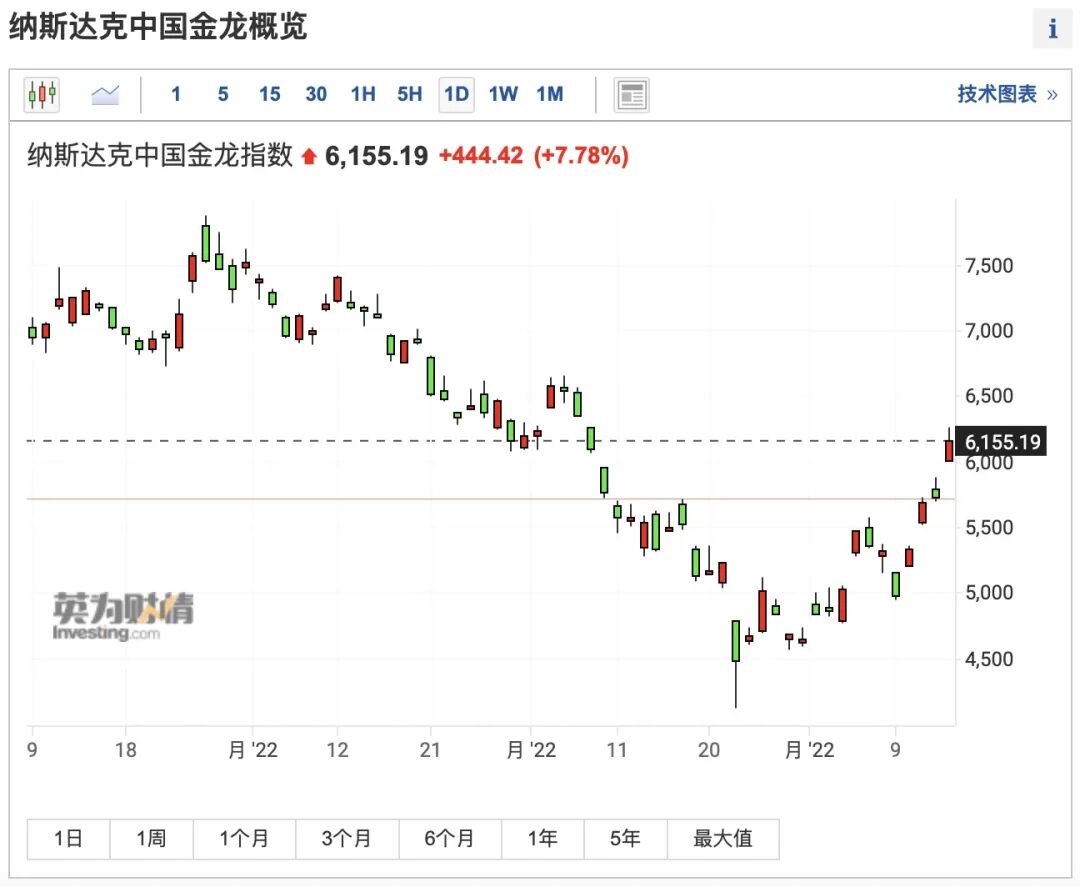
Task: Set range to 3个月
Action: 347,839
